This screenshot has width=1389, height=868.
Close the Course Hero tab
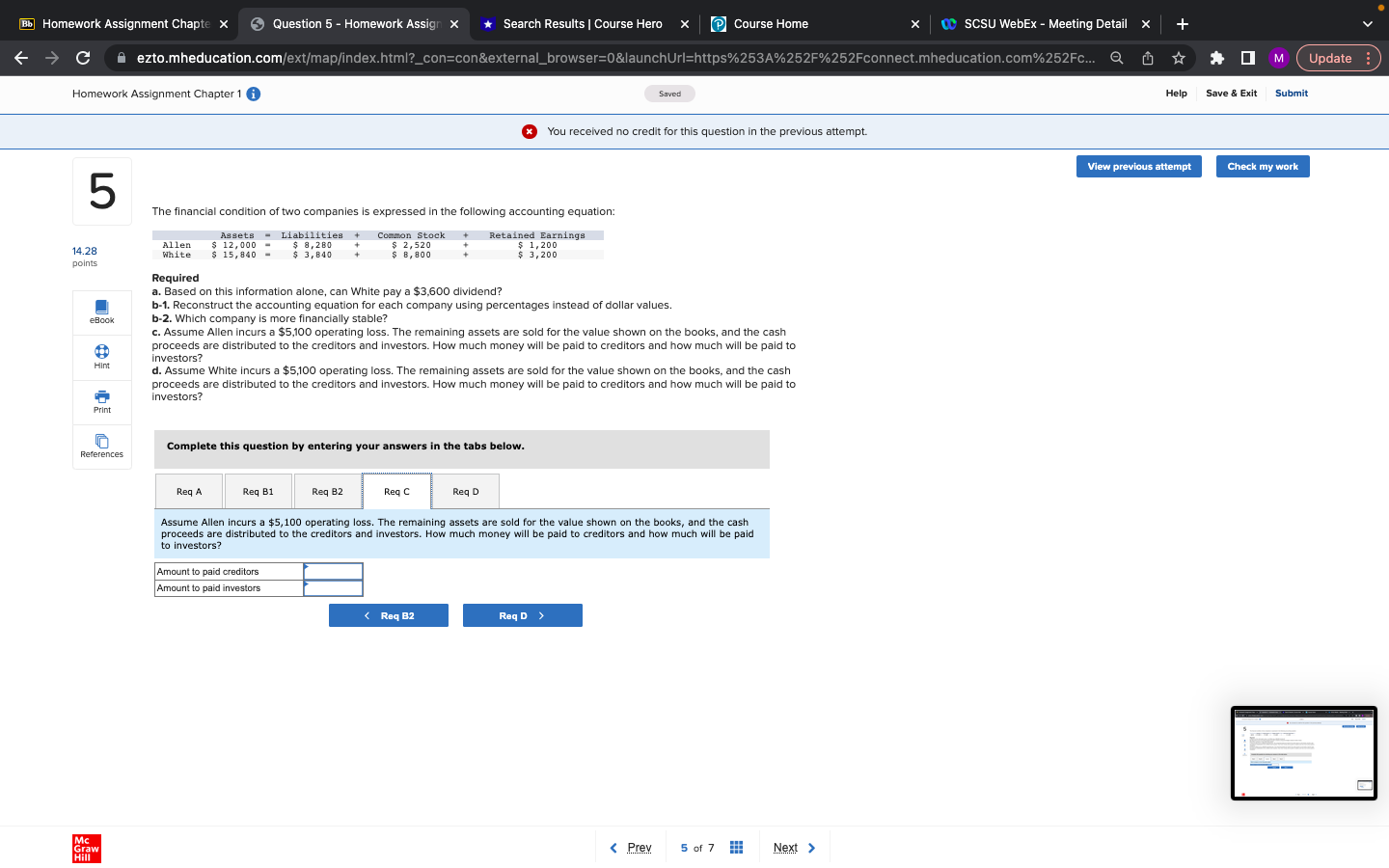point(685,24)
